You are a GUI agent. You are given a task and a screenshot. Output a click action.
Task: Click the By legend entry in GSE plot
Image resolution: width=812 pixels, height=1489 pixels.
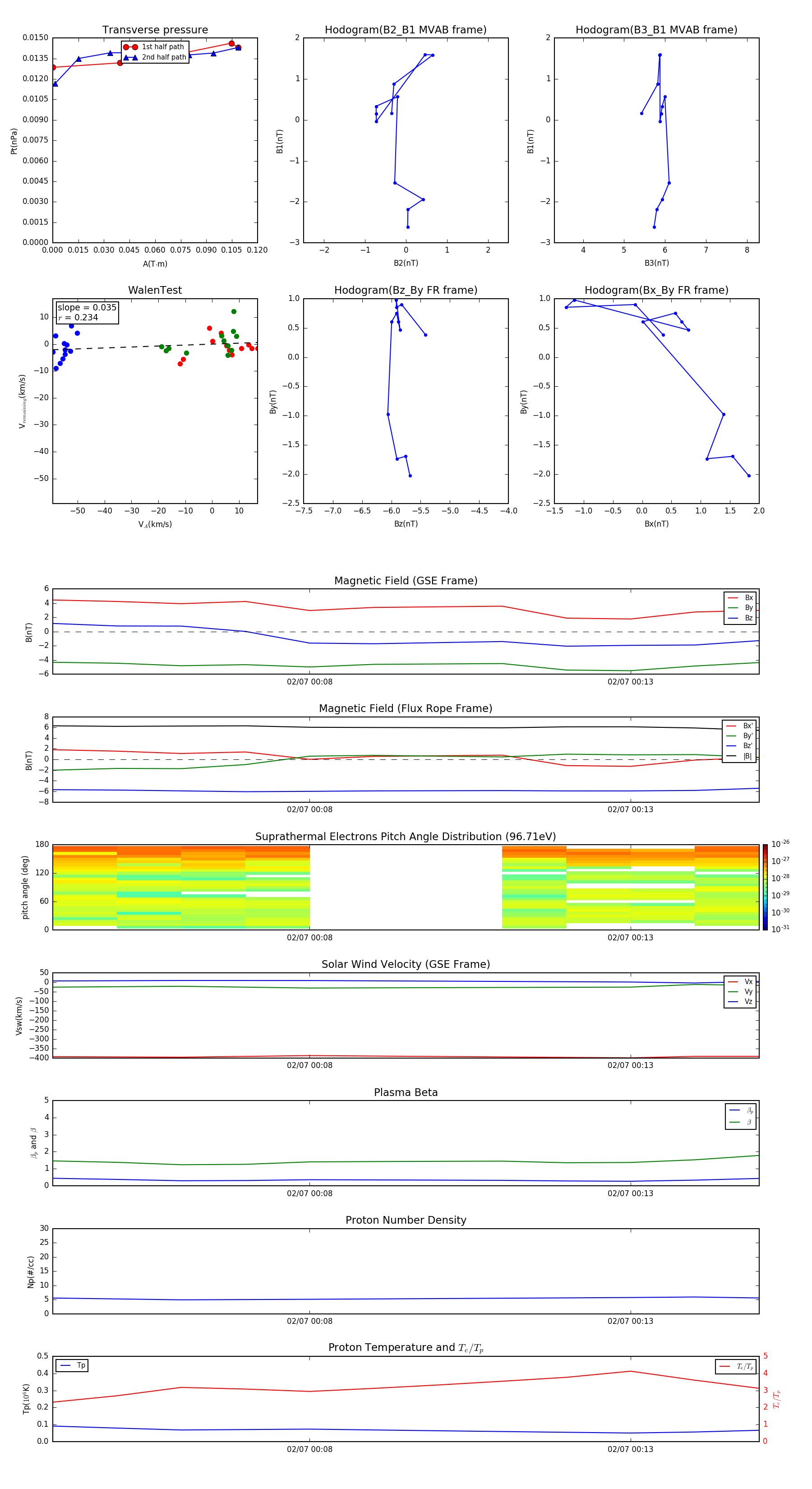[740, 607]
